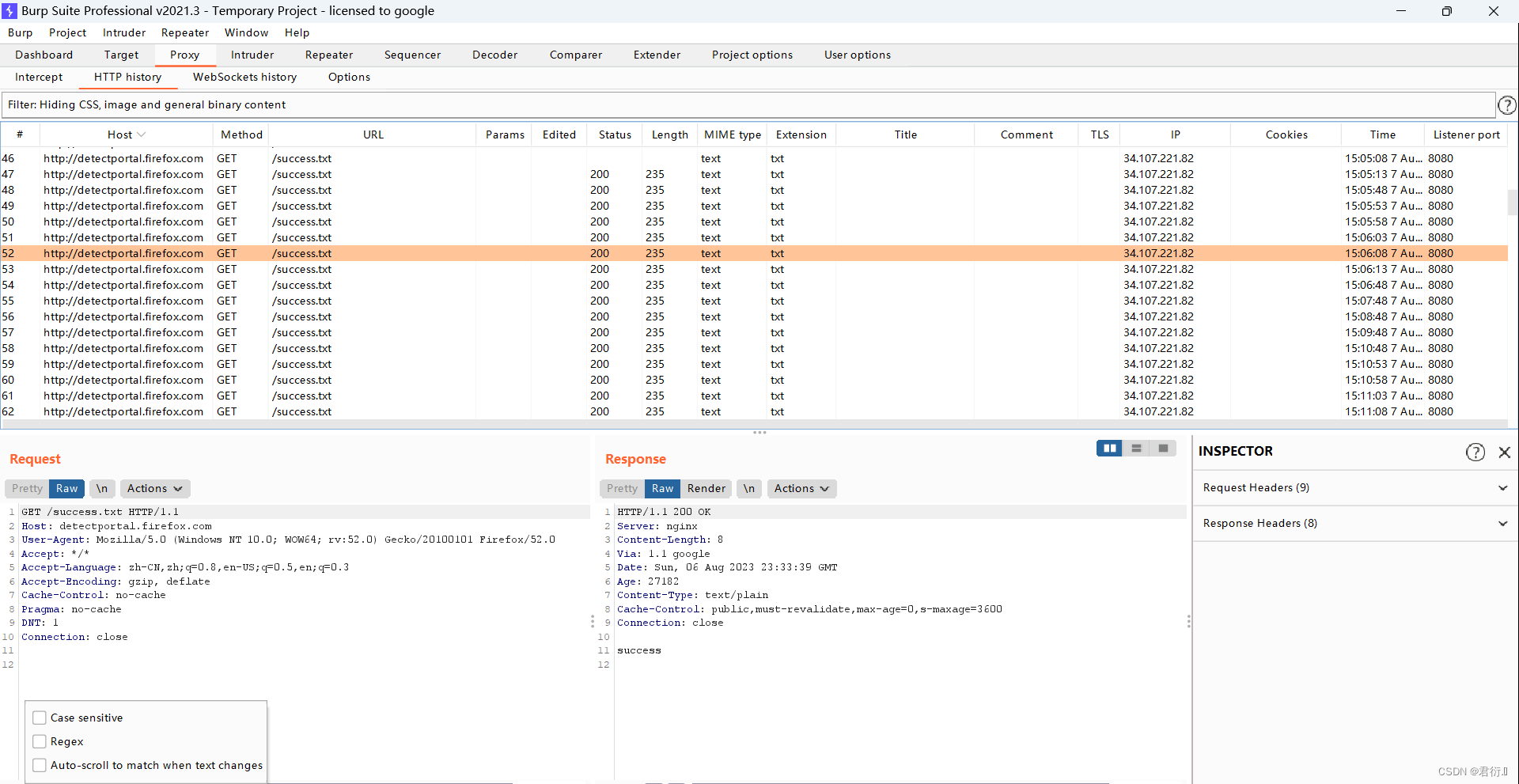Open the Intruder menu

point(124,32)
